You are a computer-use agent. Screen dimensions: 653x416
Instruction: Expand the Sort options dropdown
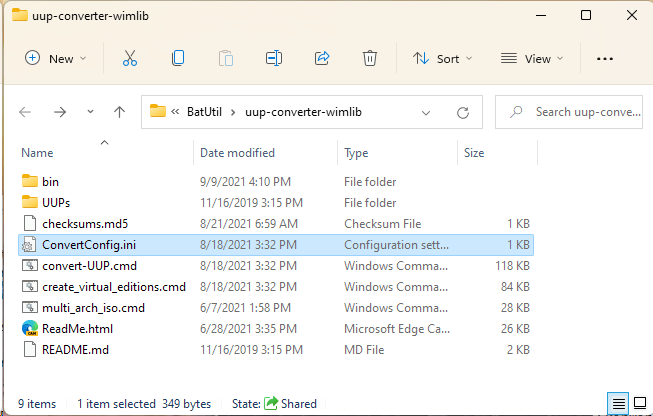443,59
